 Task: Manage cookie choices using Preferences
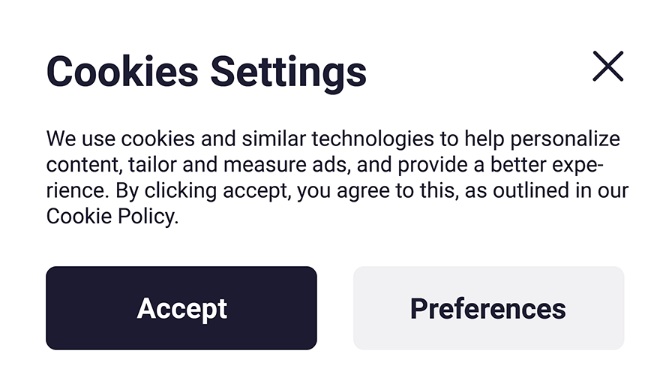click(x=488, y=308)
